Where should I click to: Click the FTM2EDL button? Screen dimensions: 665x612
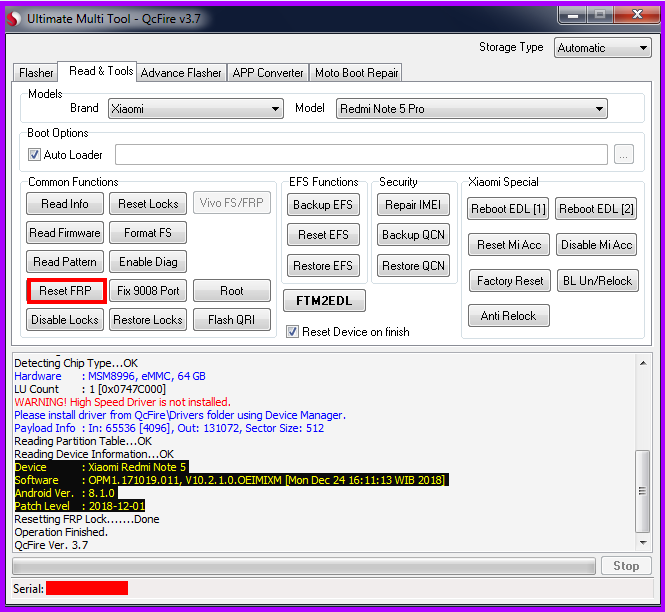click(324, 301)
